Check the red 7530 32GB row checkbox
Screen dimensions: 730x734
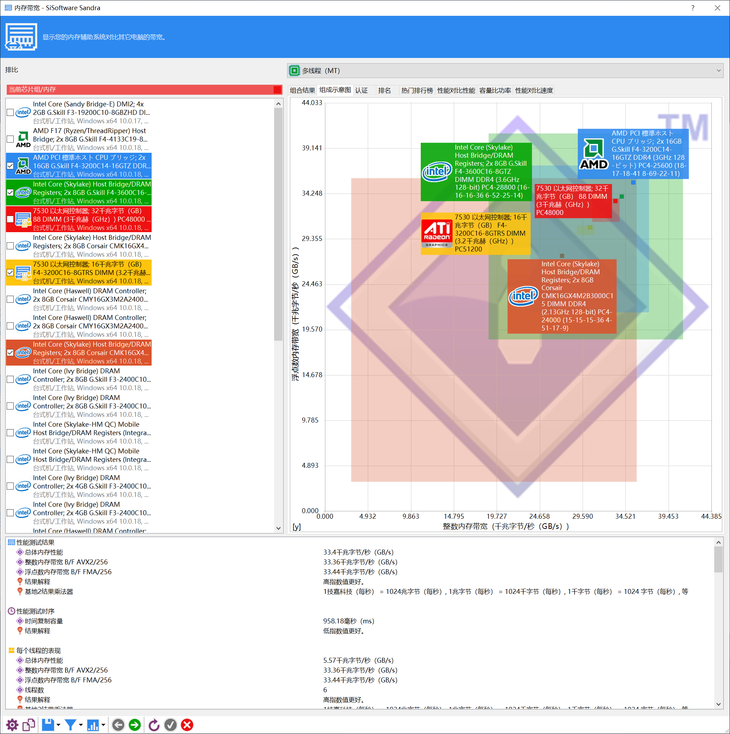click(x=10, y=219)
